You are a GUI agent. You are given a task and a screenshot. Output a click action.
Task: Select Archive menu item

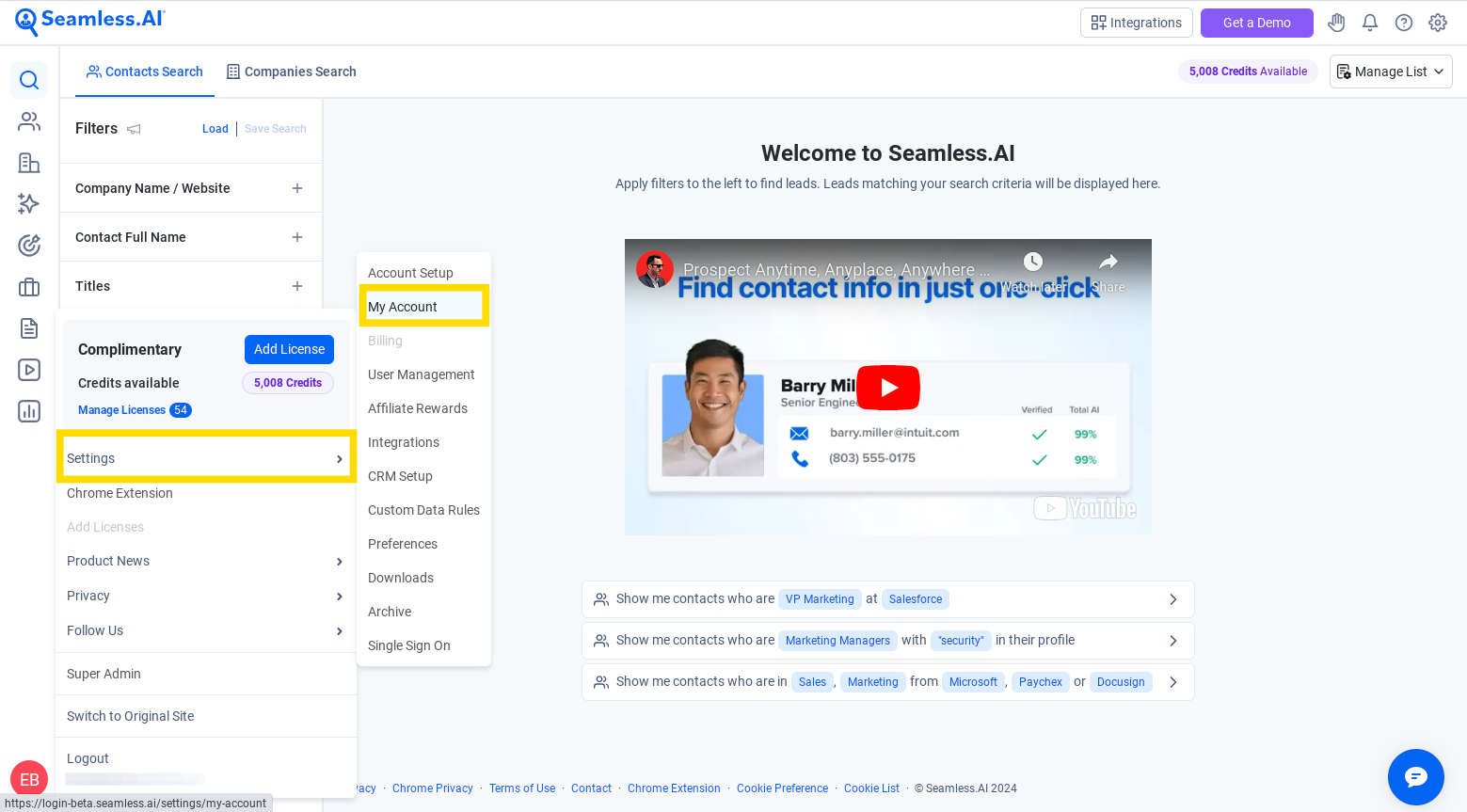pos(424,612)
